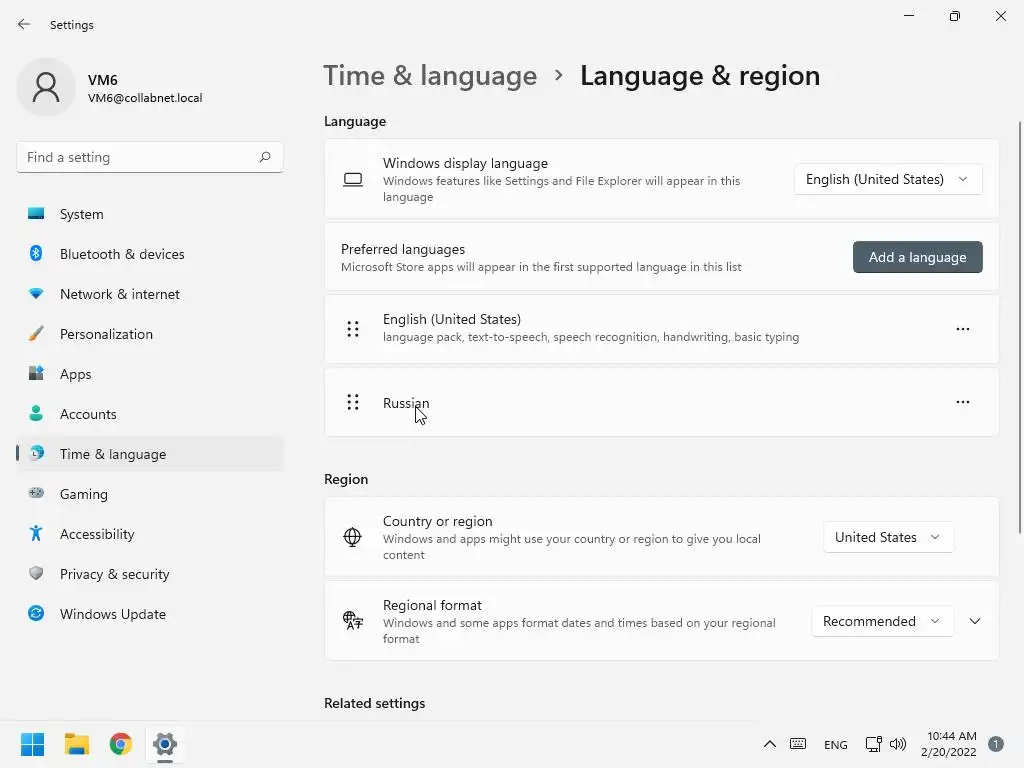The height and width of the screenshot is (768, 1024).
Task: Open File Explorer from taskbar
Action: pyautogui.click(x=76, y=744)
